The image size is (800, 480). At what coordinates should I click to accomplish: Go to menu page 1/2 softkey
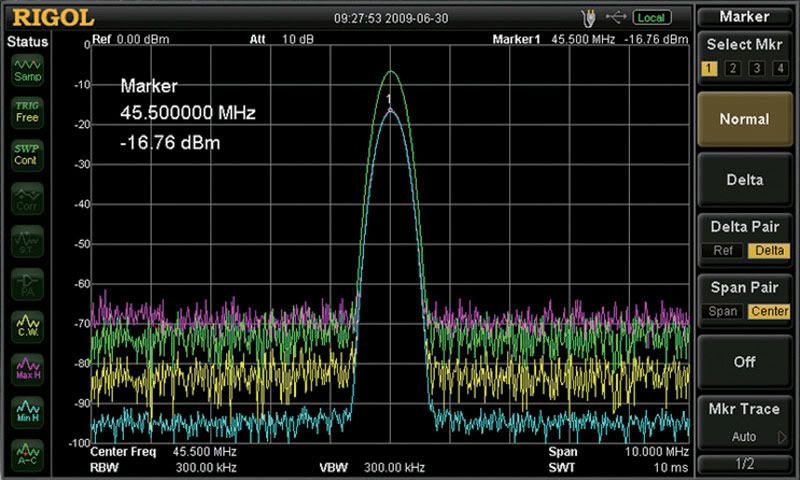pyautogui.click(x=744, y=464)
